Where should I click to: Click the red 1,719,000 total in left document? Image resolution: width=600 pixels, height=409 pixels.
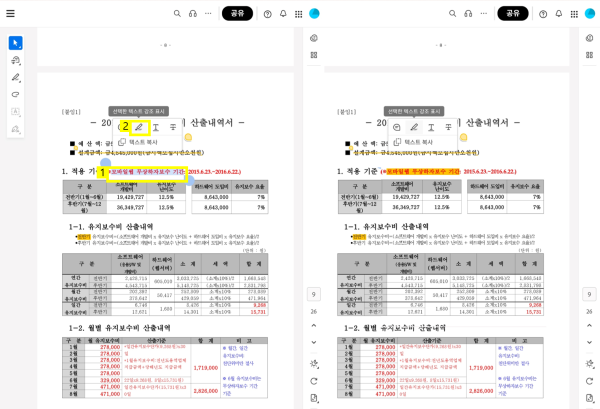tap(206, 368)
